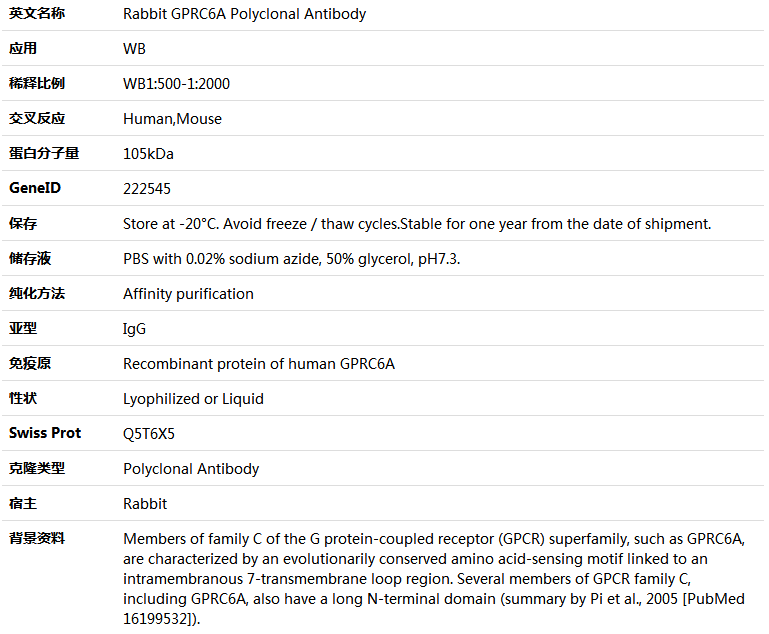Select the Polyclonal Antibody clone type value
This screenshot has width=769, height=634.
tap(191, 469)
